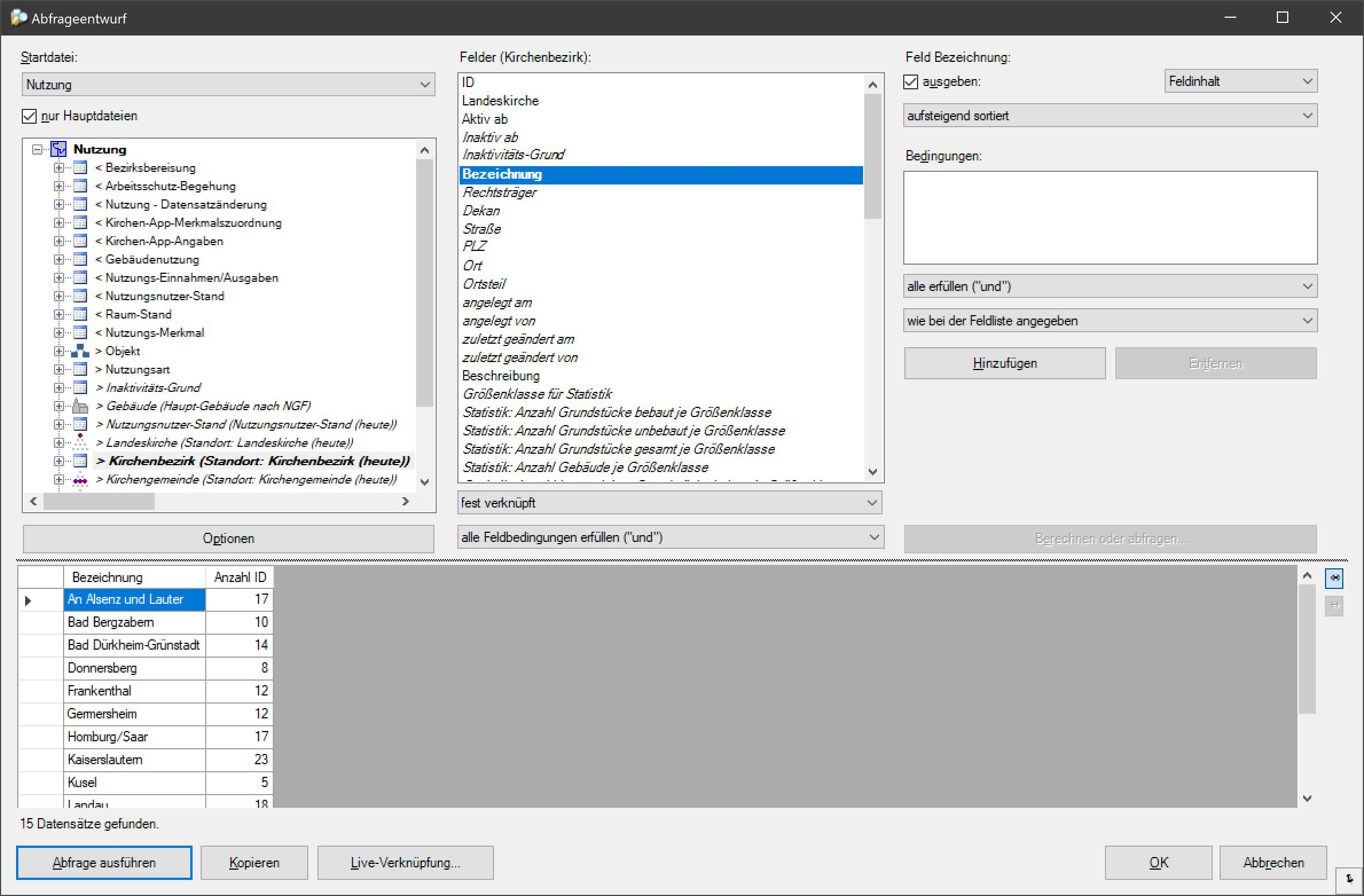Open the Feldinhalt dropdown
The height and width of the screenshot is (896, 1364).
coord(1241,81)
